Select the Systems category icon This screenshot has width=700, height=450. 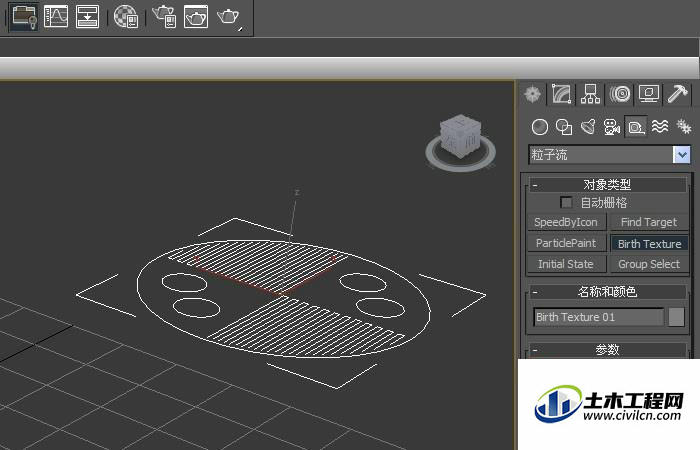683,127
